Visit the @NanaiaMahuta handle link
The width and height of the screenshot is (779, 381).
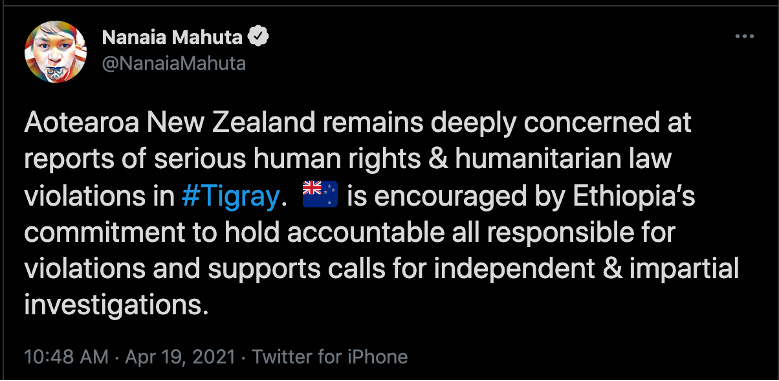[174, 64]
